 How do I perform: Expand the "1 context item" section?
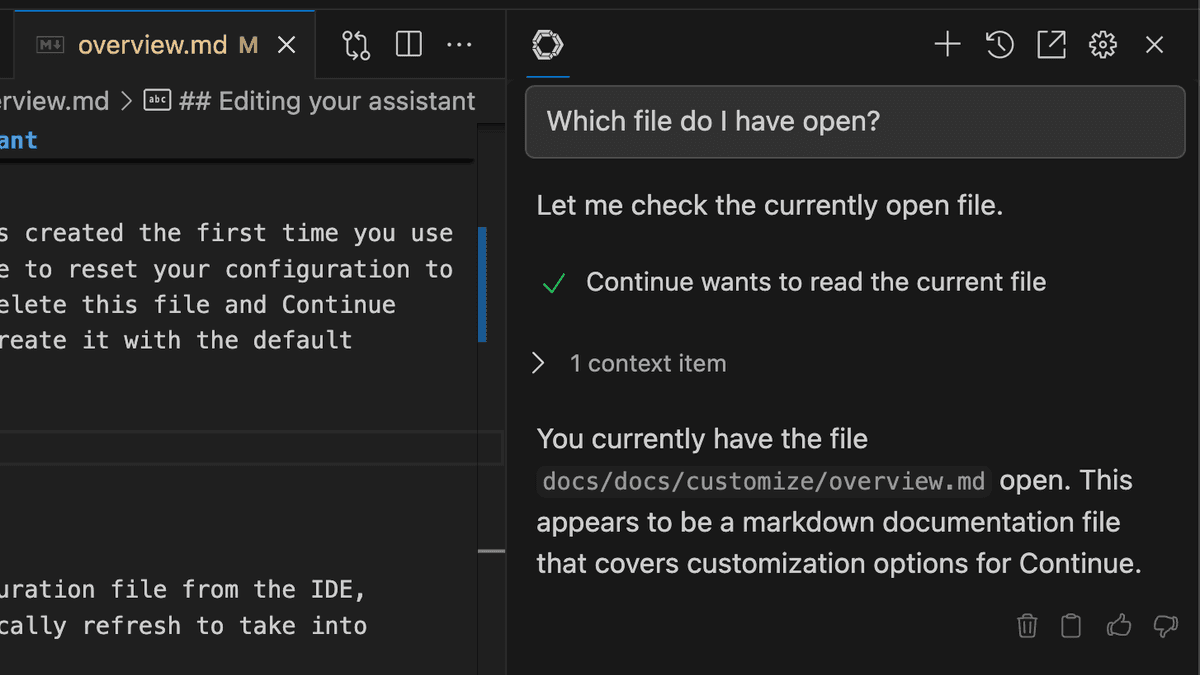[x=632, y=363]
